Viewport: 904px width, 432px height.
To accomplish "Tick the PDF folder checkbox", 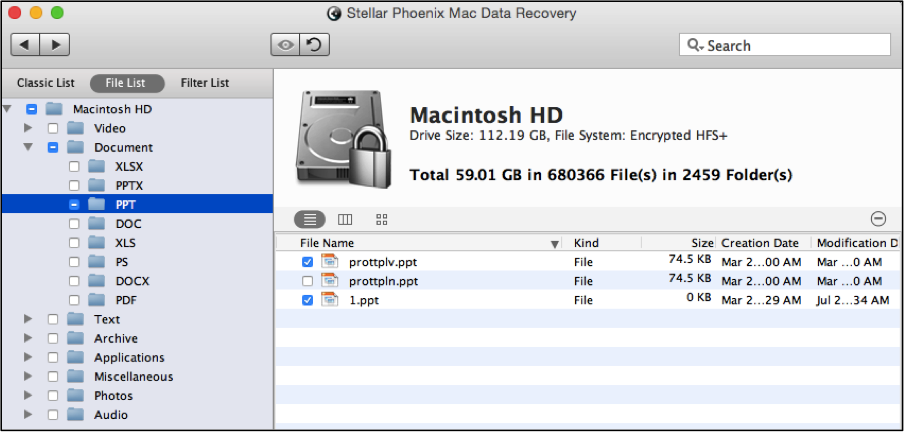I will 74,300.
